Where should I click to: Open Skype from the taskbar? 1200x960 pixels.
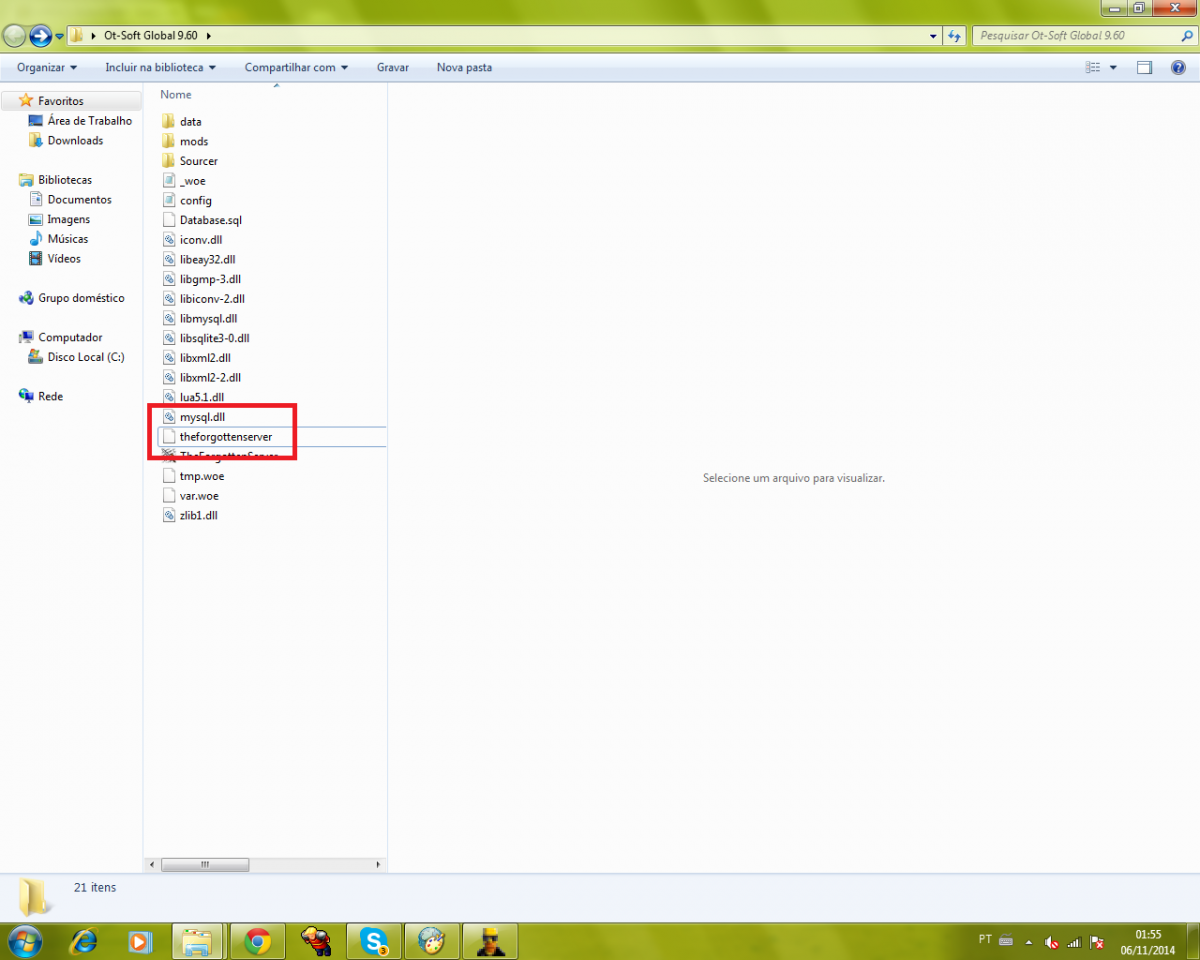point(375,941)
